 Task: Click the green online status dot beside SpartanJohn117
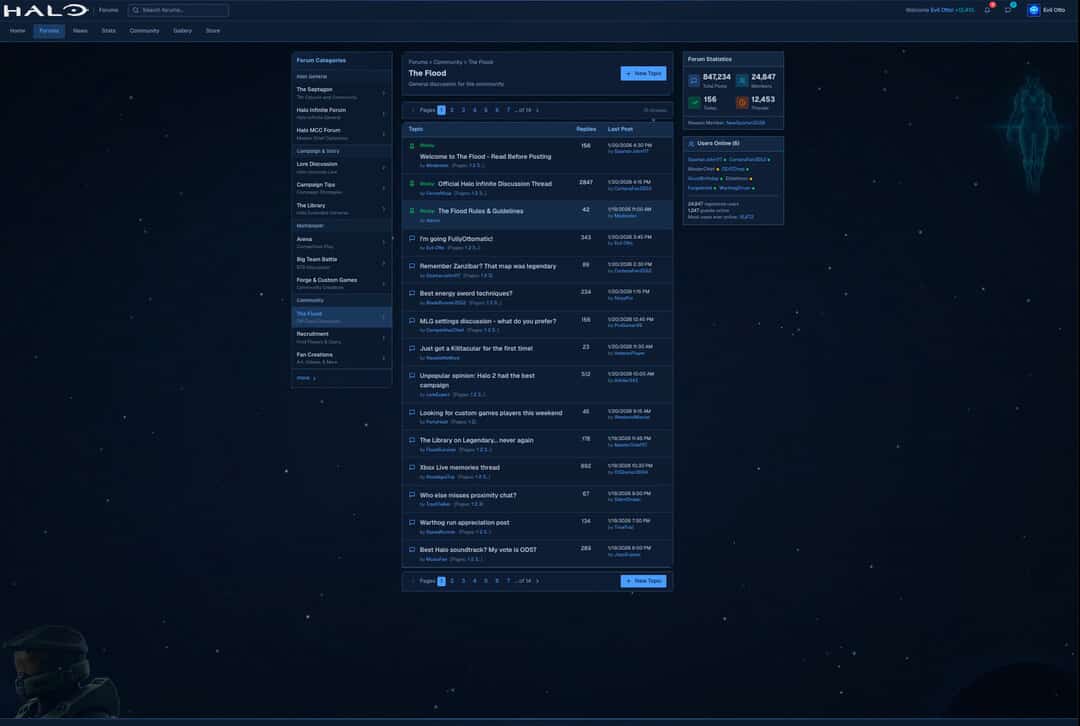click(x=724, y=159)
